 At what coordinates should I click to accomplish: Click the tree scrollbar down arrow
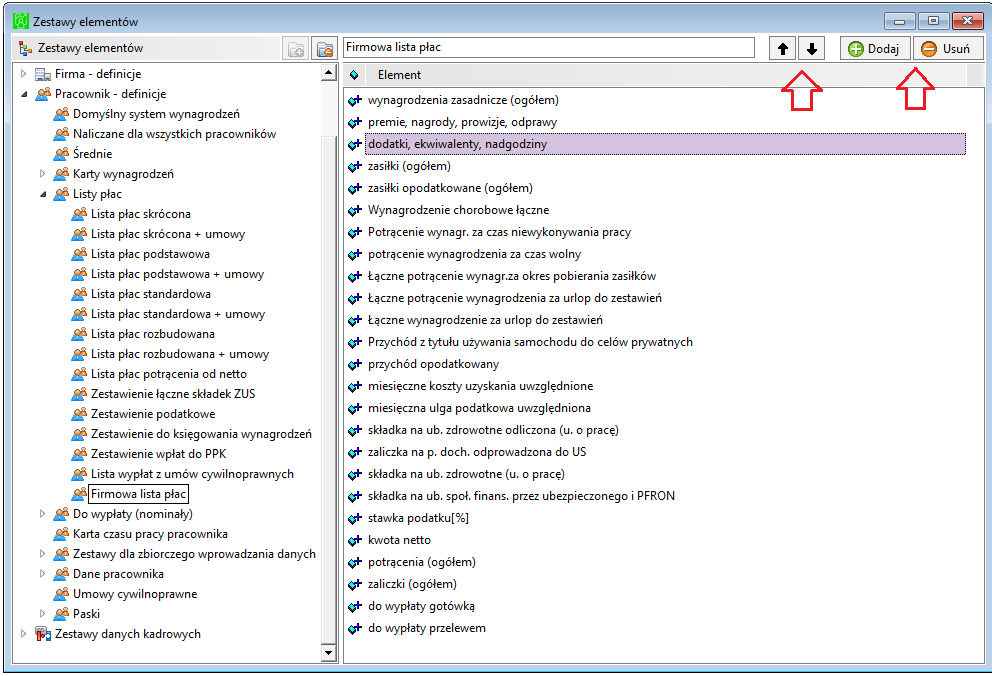click(328, 653)
